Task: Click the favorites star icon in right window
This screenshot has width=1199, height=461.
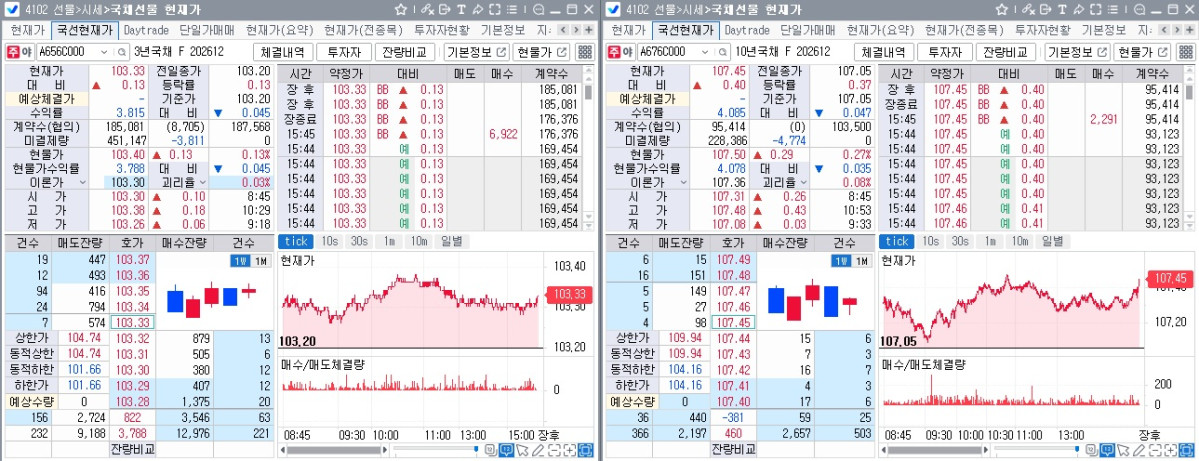Action: tap(1002, 10)
